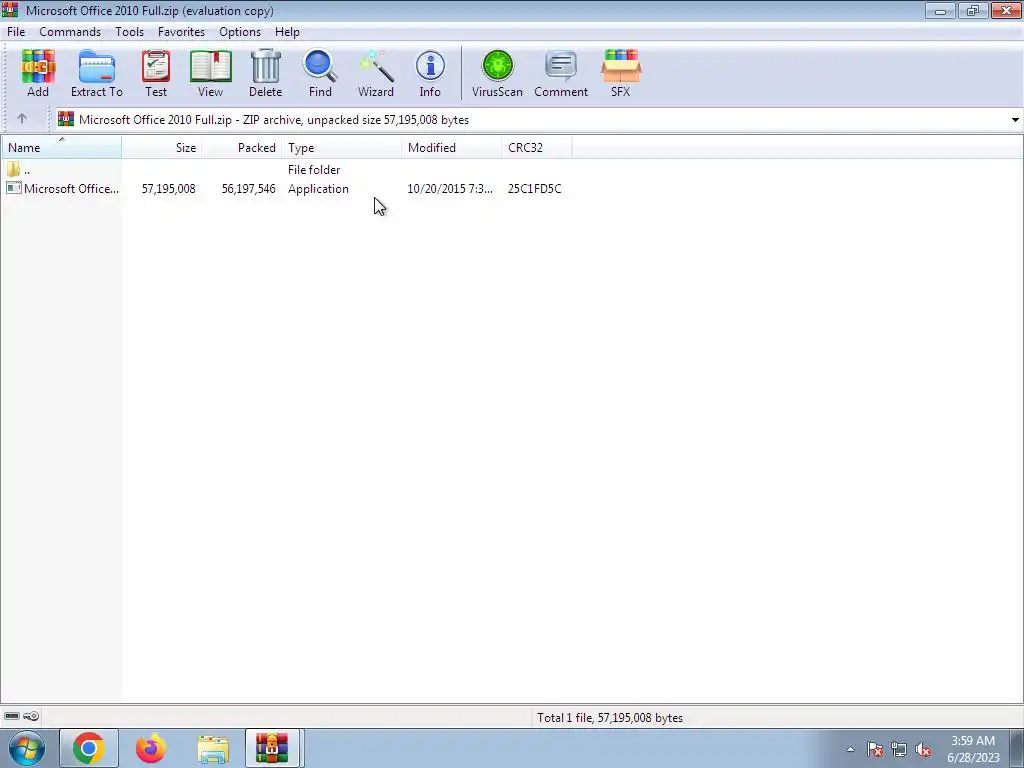
Task: Open Firefox from the taskbar
Action: (151, 749)
